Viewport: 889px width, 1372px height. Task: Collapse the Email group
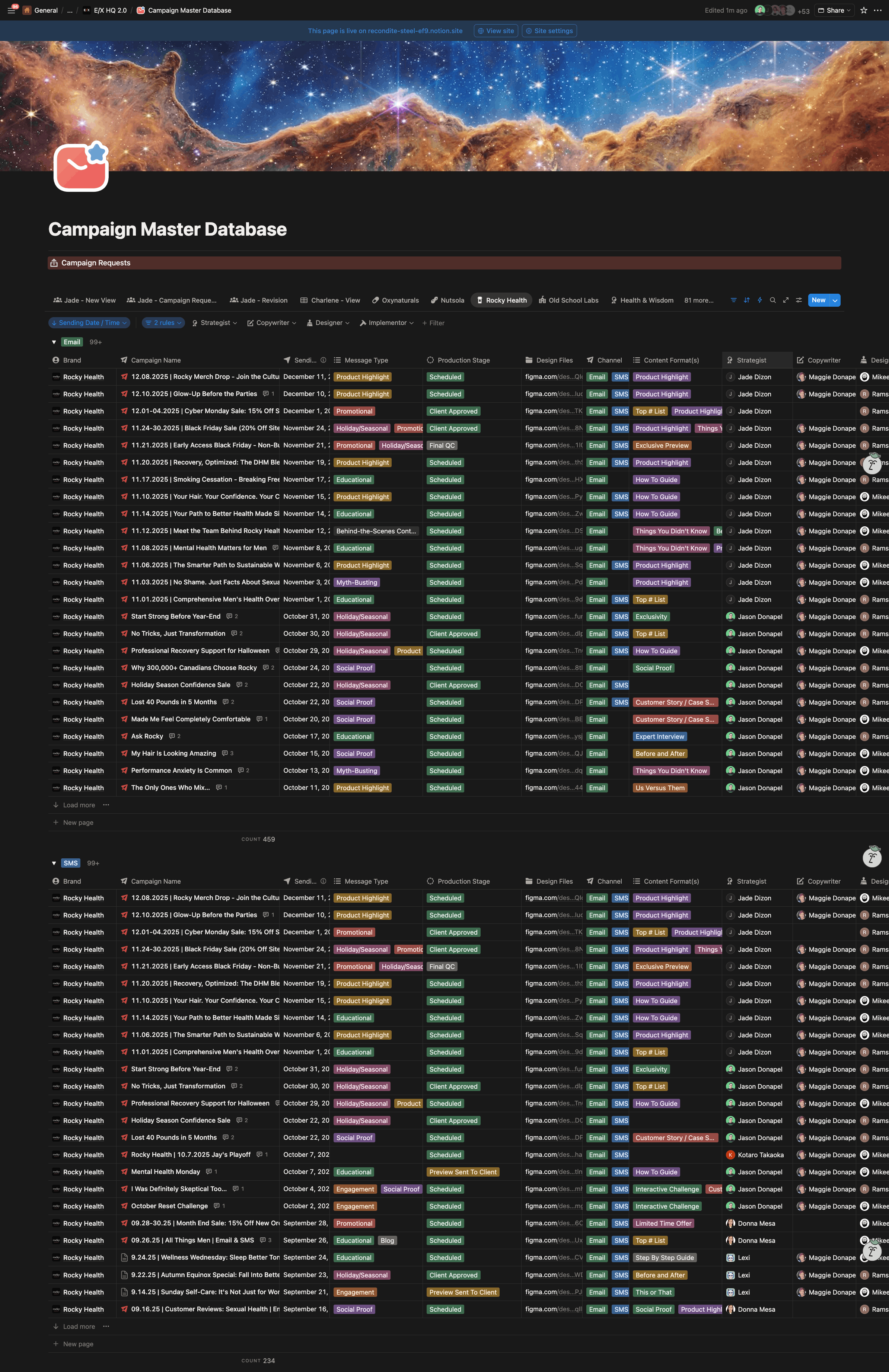click(x=54, y=342)
